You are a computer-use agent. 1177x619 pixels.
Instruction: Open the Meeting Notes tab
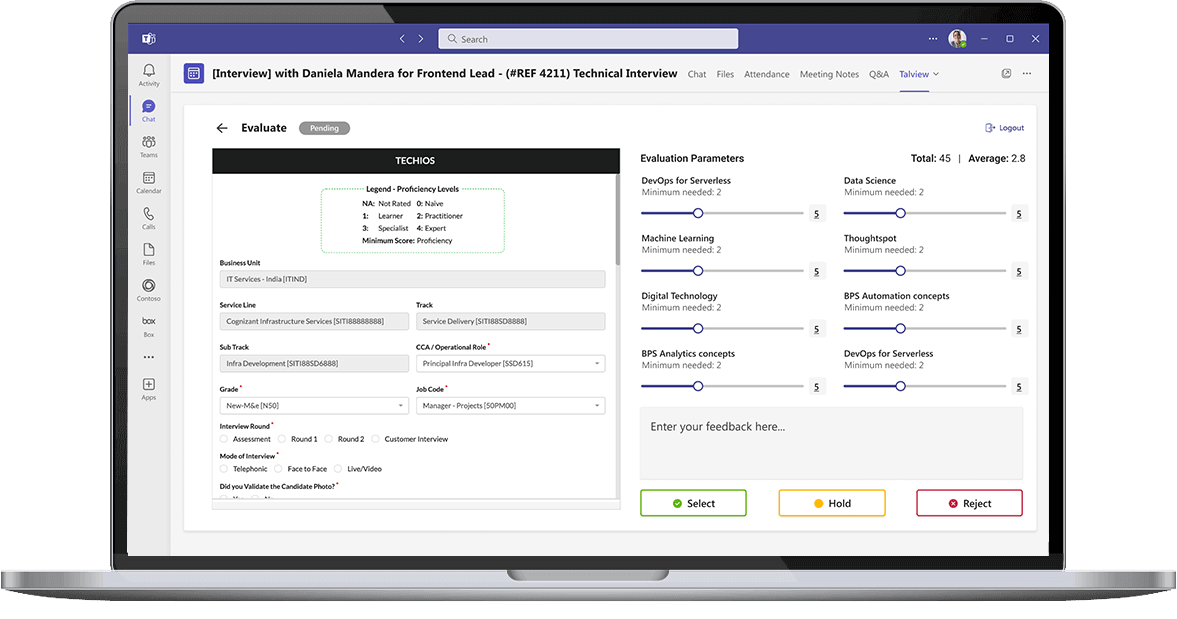pos(829,74)
